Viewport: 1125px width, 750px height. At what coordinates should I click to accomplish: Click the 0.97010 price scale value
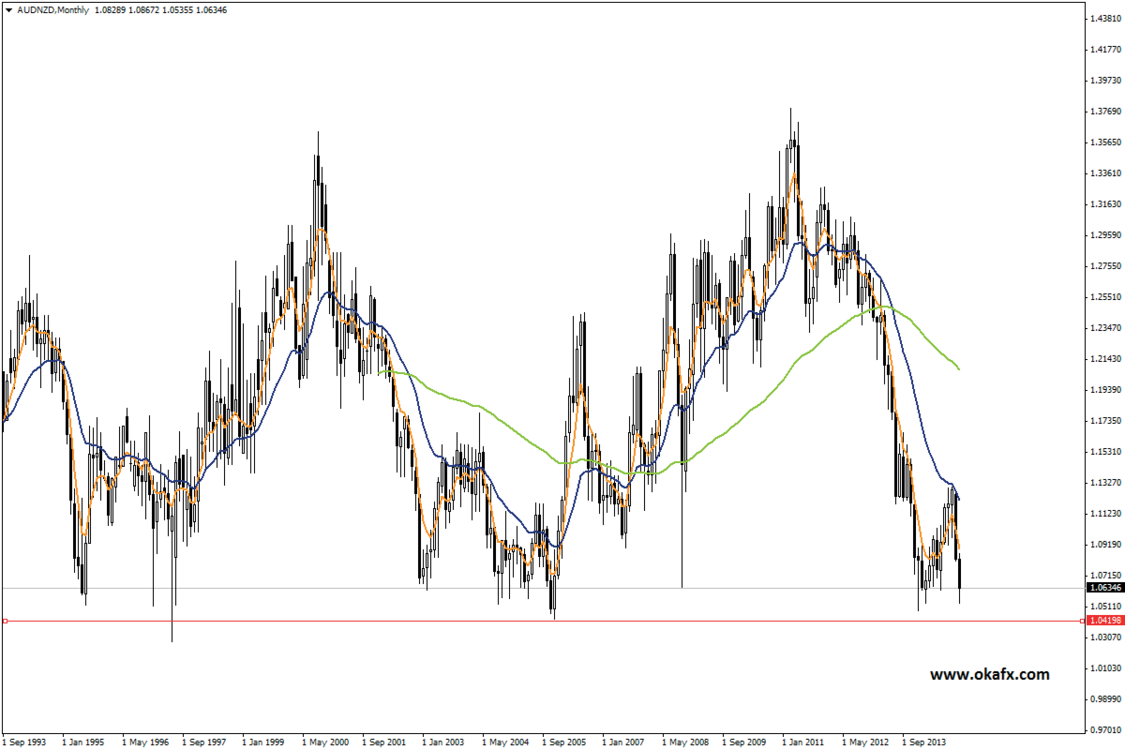pyautogui.click(x=1105, y=730)
